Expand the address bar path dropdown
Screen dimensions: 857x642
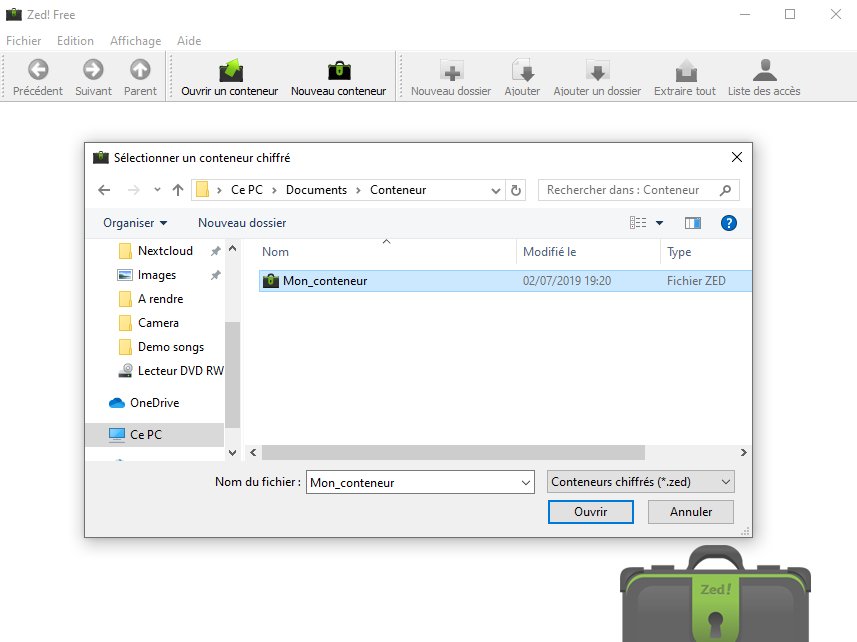[x=496, y=191]
